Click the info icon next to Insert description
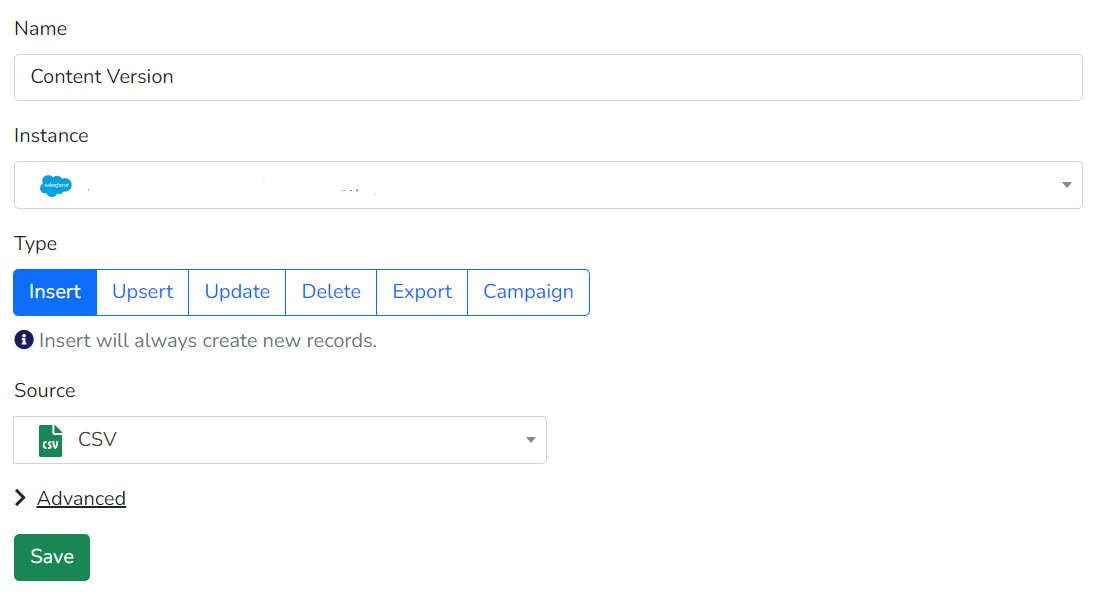This screenshot has width=1096, height=605. click(x=22, y=339)
